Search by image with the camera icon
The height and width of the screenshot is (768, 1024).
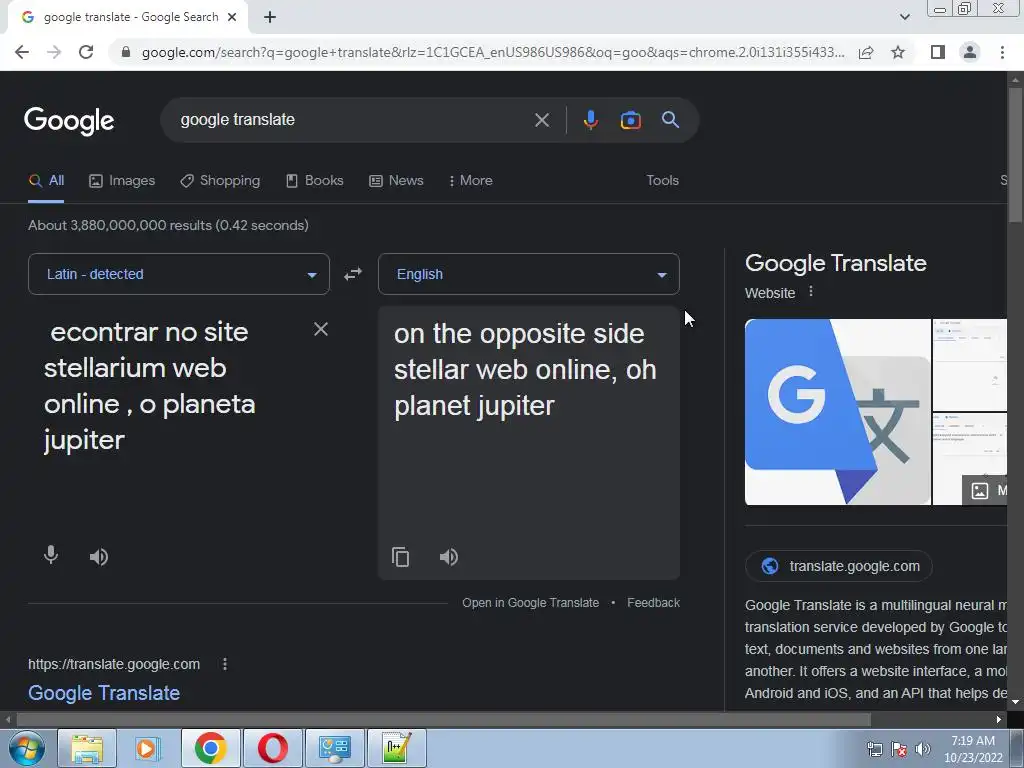click(630, 120)
